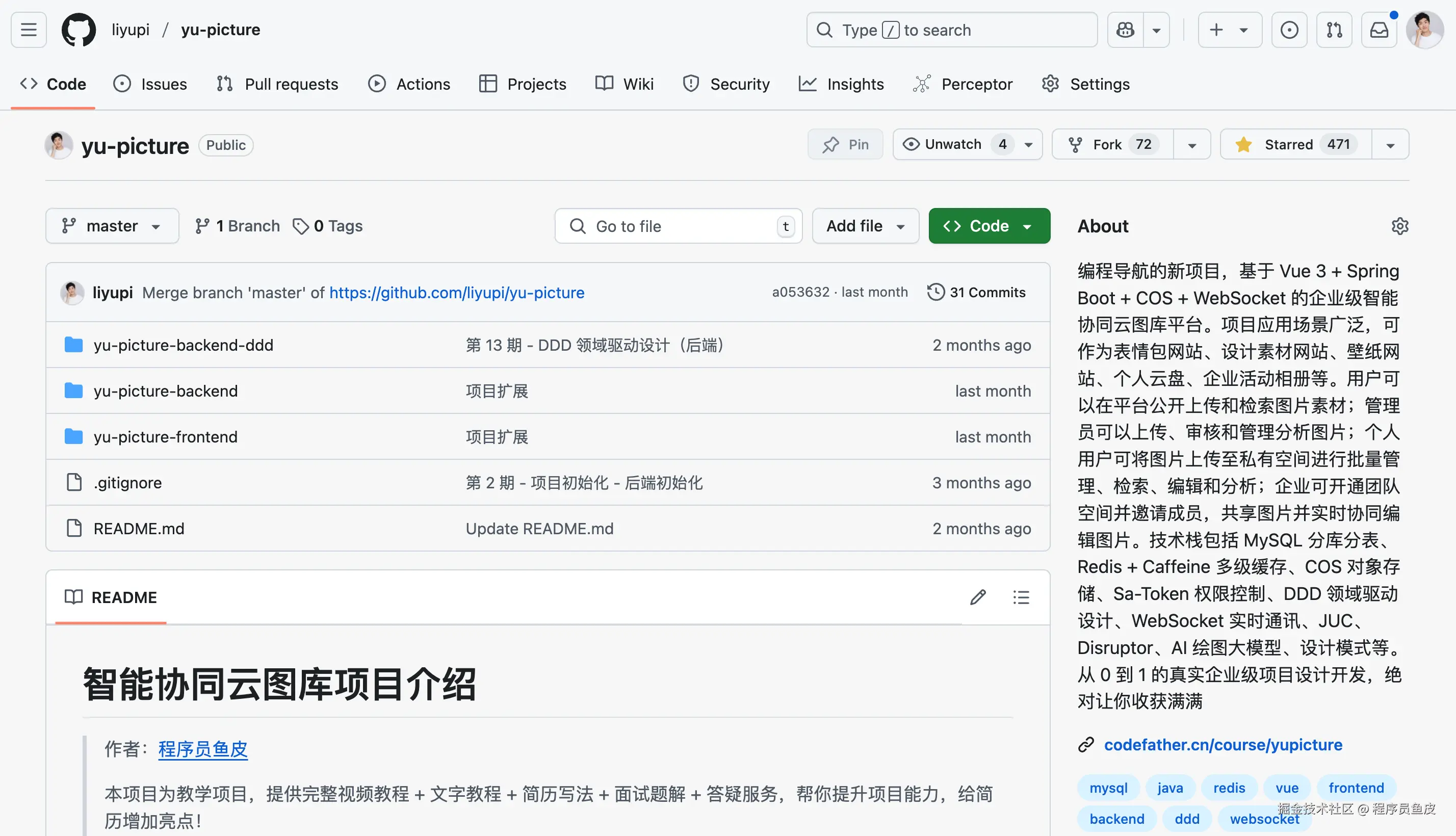Open the Insights tab

pos(842,85)
